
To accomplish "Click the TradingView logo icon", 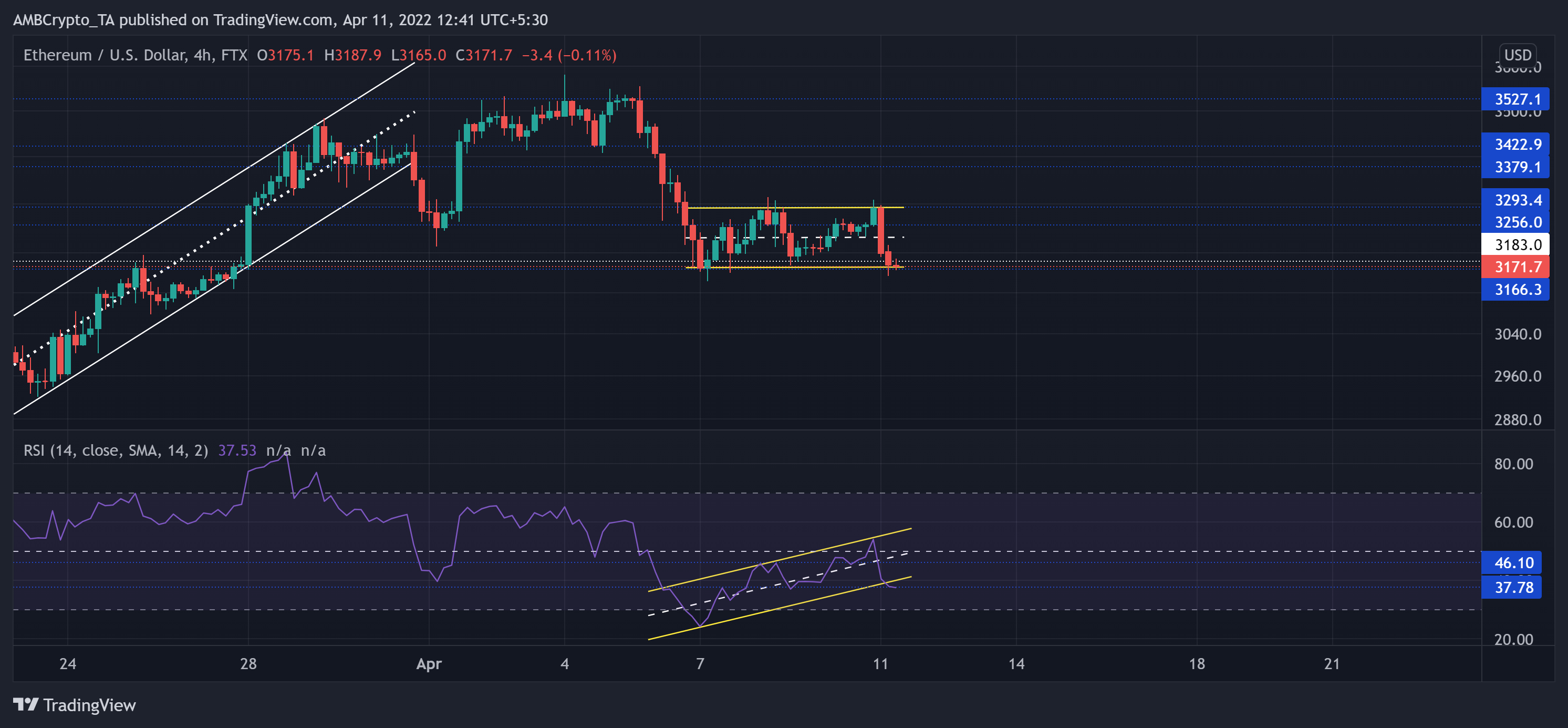I will [26, 705].
